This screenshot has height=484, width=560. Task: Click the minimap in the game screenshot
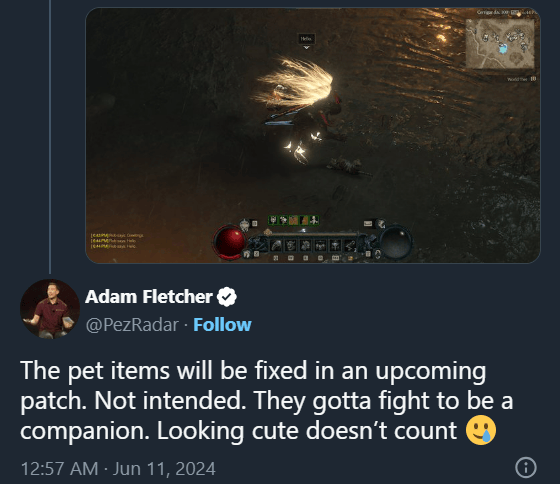pos(500,43)
